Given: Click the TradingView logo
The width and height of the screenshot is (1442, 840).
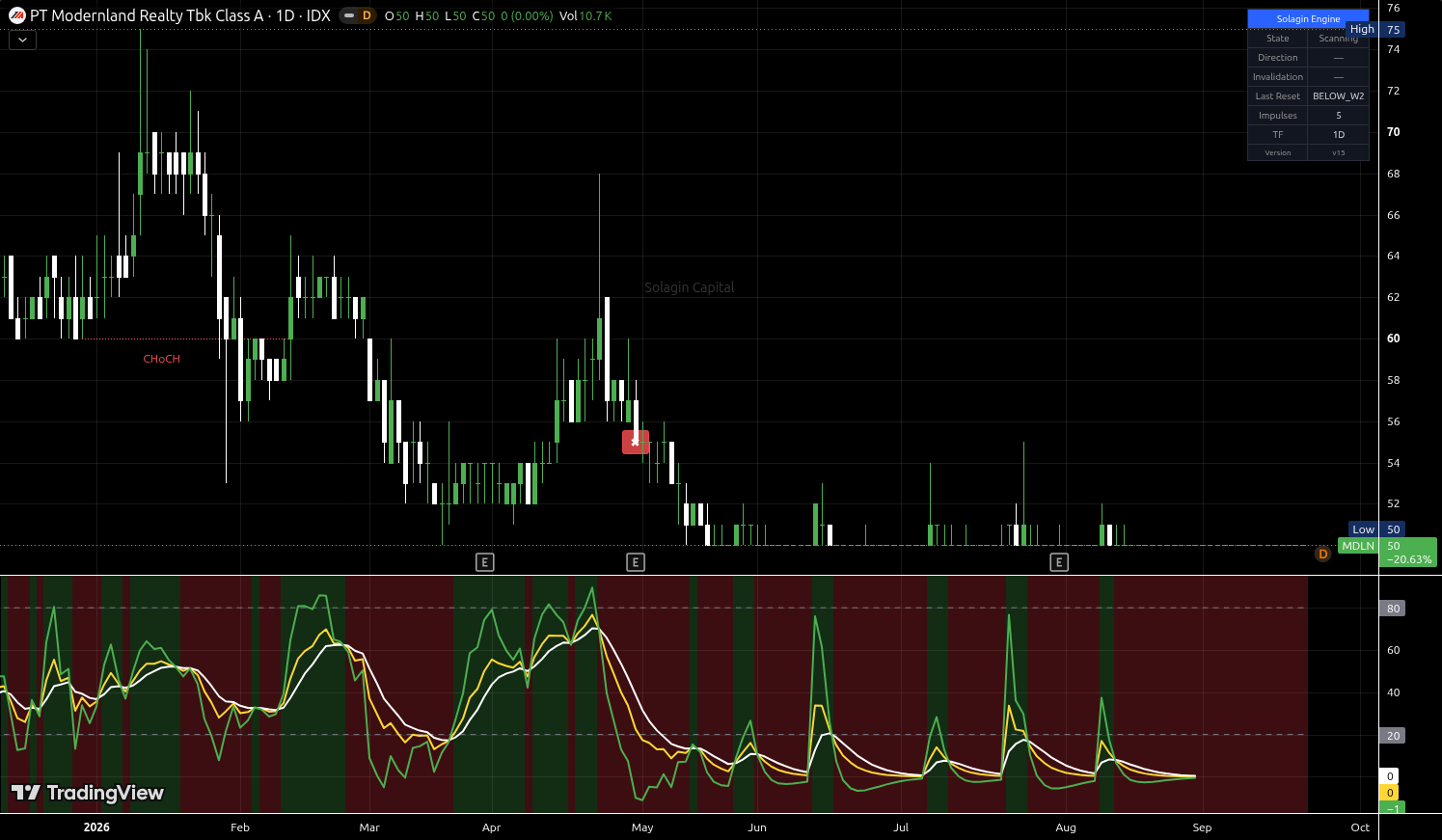Looking at the screenshot, I should (88, 793).
